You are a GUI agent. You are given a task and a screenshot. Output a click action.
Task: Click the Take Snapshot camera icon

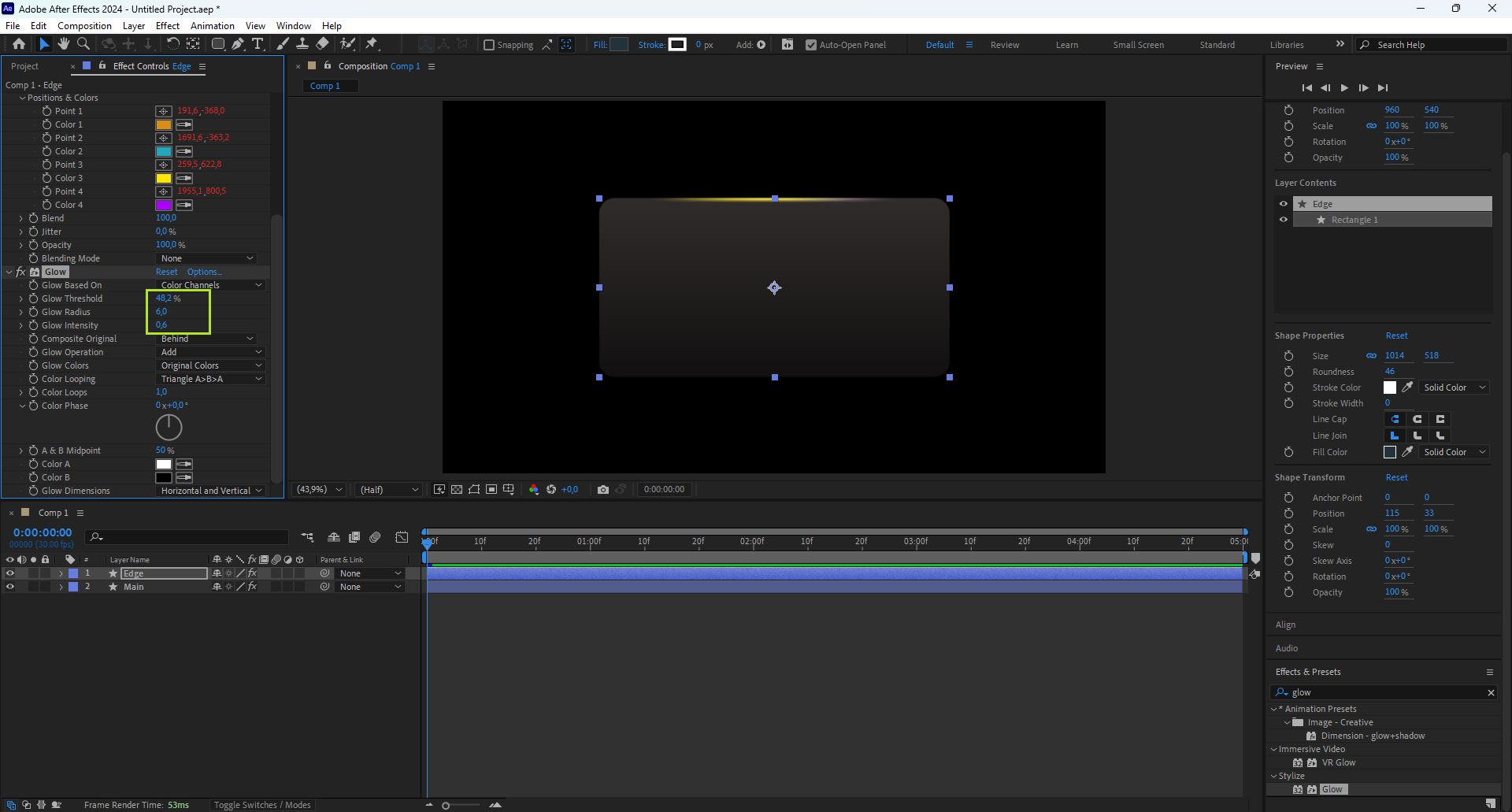pos(603,489)
